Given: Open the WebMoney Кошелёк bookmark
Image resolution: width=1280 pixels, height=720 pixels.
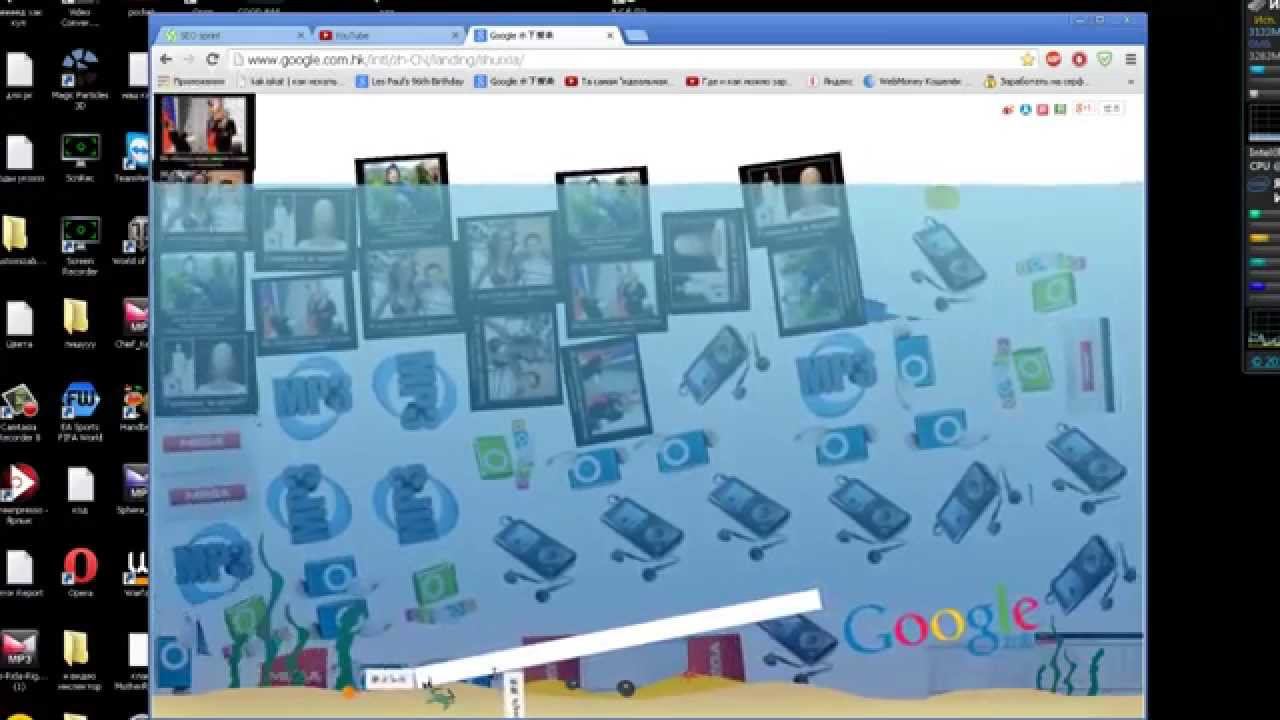Looking at the screenshot, I should 917,82.
